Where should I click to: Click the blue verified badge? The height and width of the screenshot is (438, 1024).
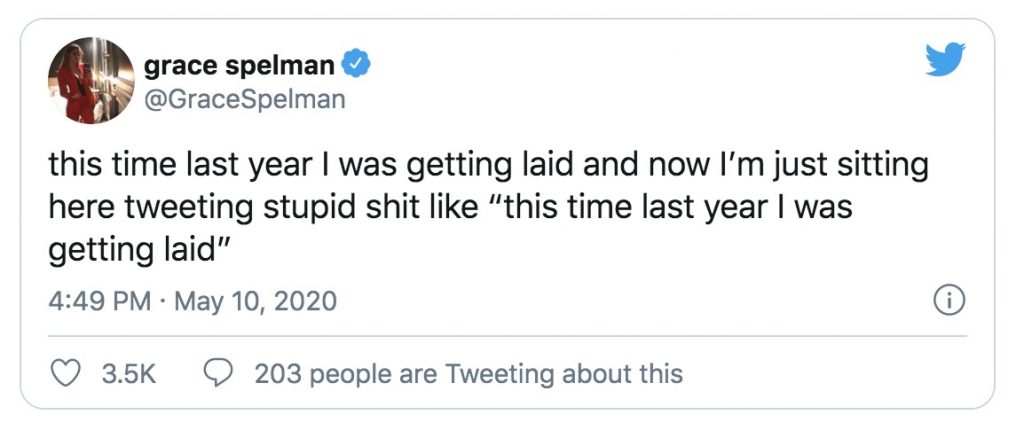point(357,66)
